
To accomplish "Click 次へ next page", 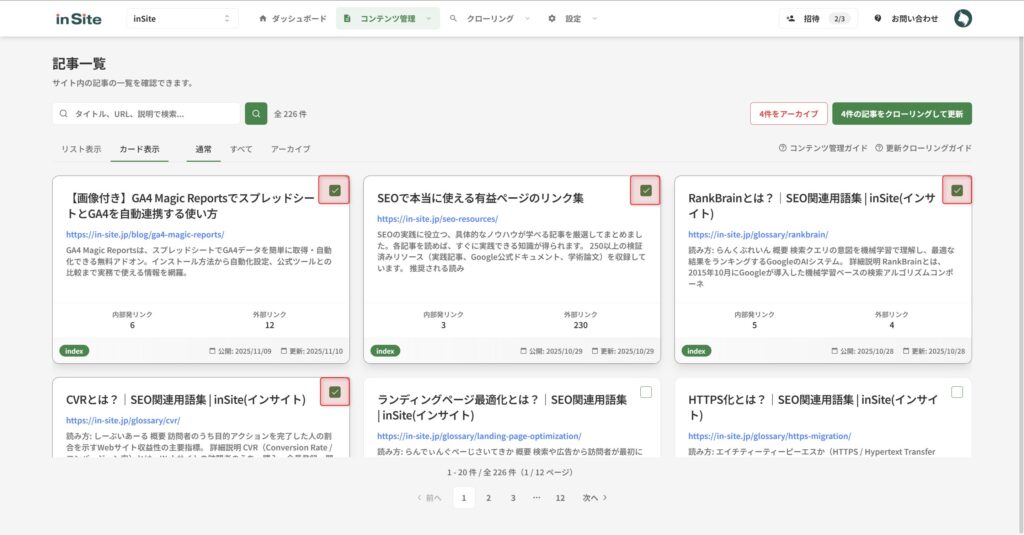I will (x=594, y=498).
